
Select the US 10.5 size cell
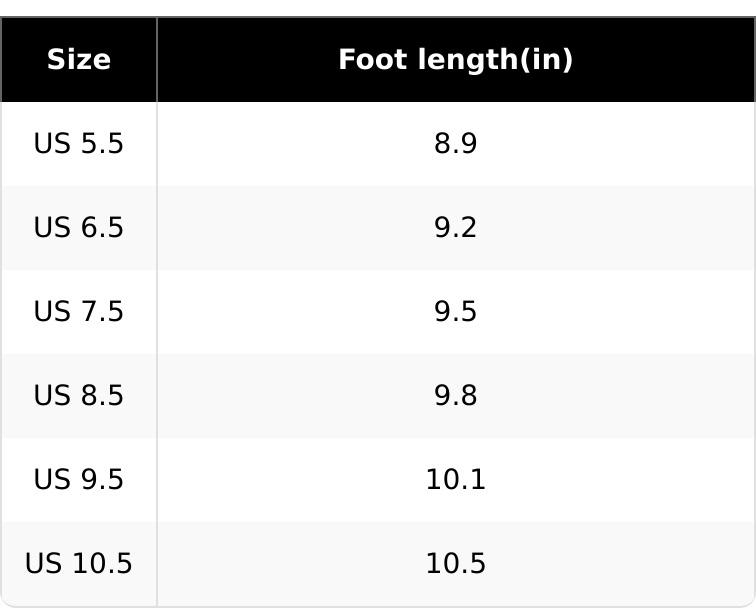coord(79,564)
